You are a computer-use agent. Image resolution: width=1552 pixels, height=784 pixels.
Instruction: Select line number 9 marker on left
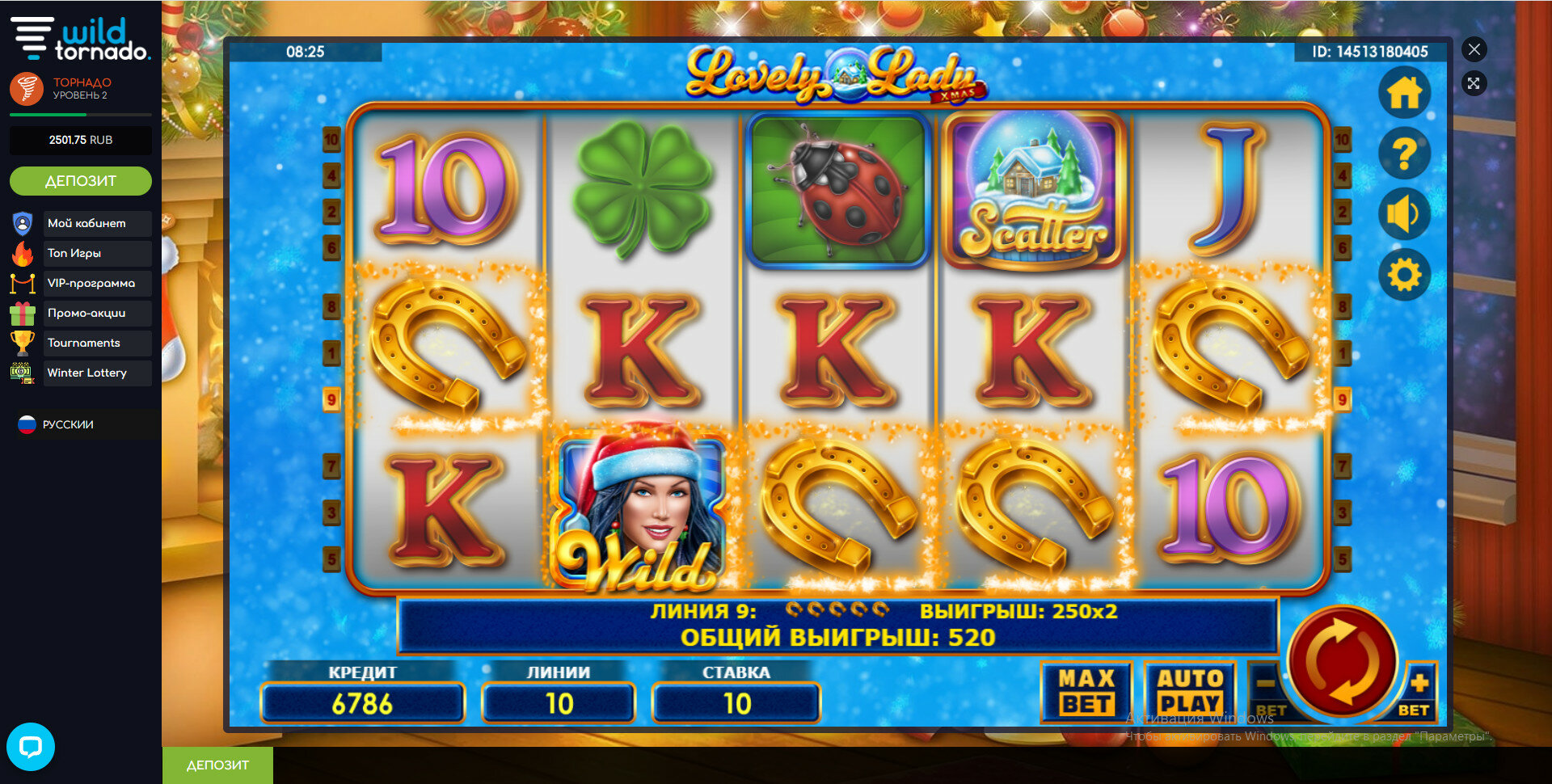click(331, 399)
